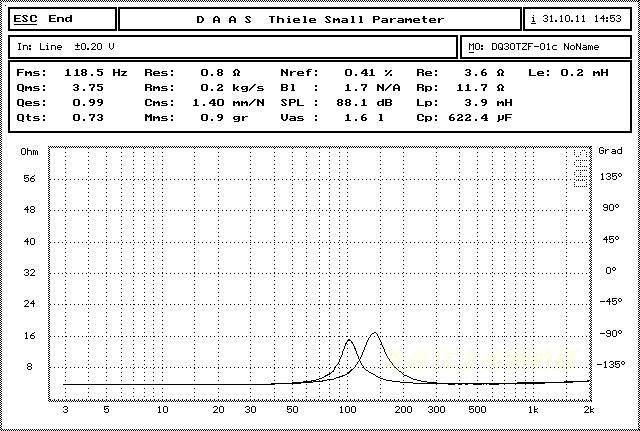Click the Grad phase axis label
Viewport: 640px width, 431px height.
point(610,151)
